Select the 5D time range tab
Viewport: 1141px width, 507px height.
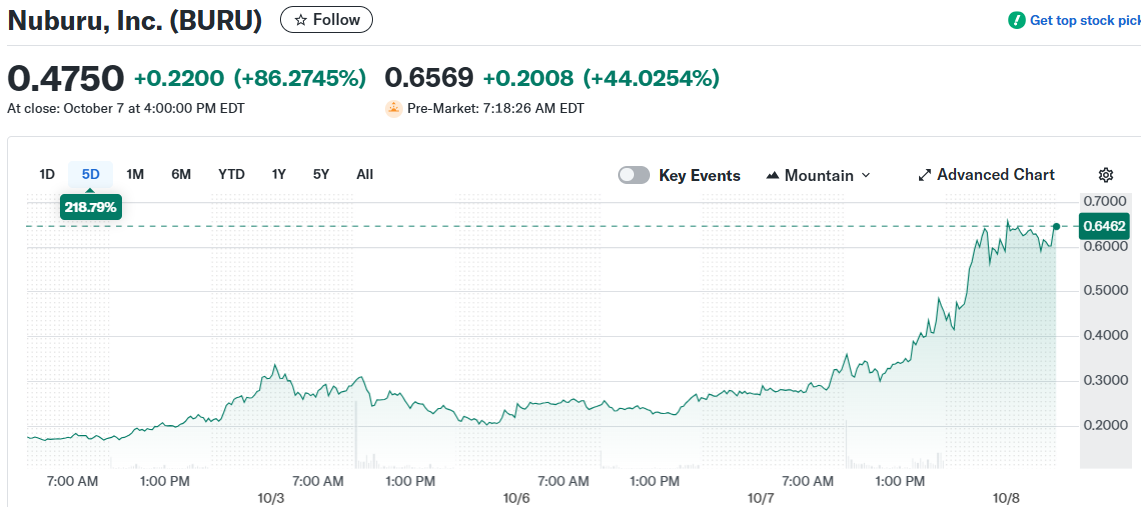click(91, 174)
